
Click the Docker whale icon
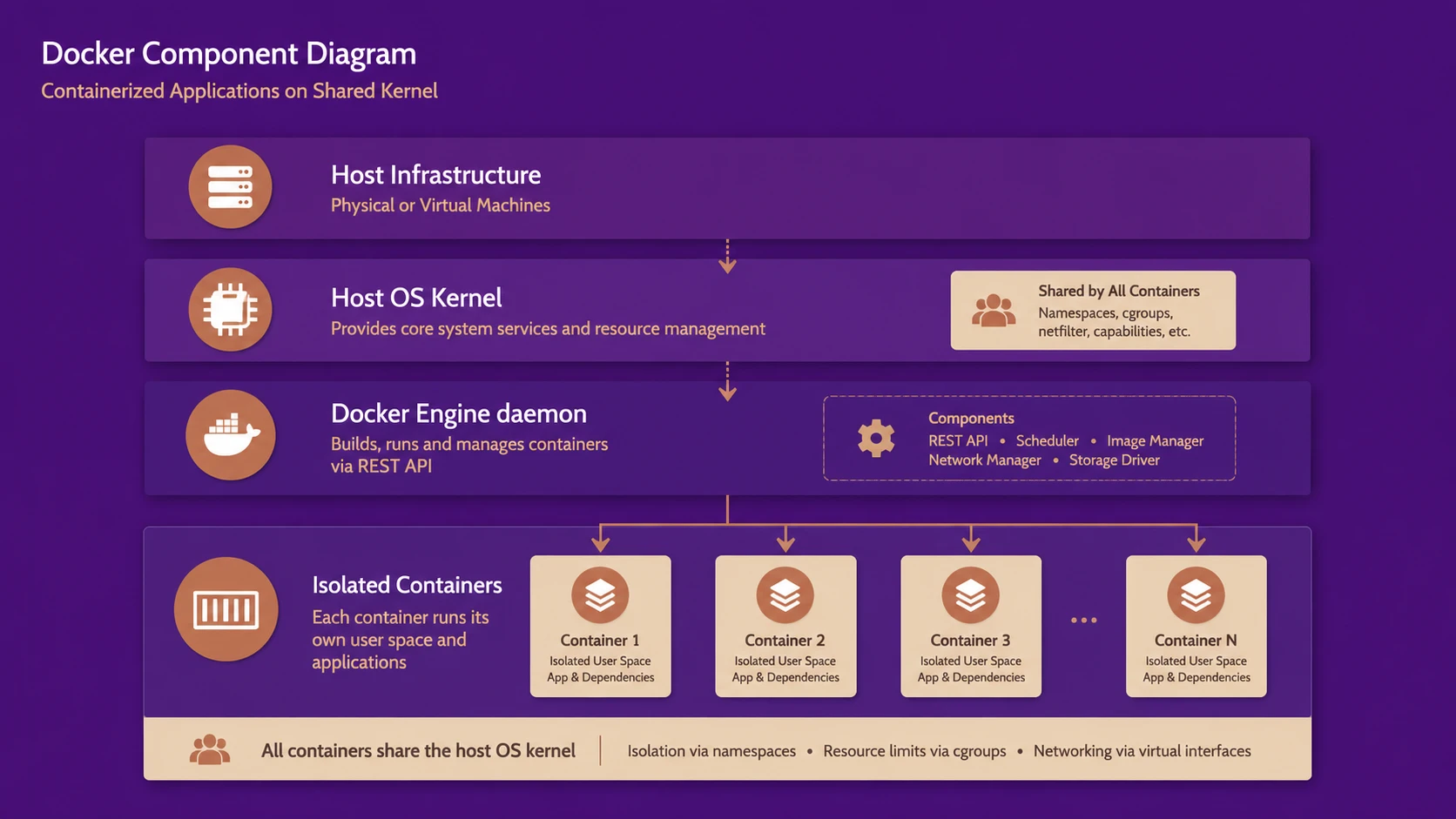coord(231,435)
